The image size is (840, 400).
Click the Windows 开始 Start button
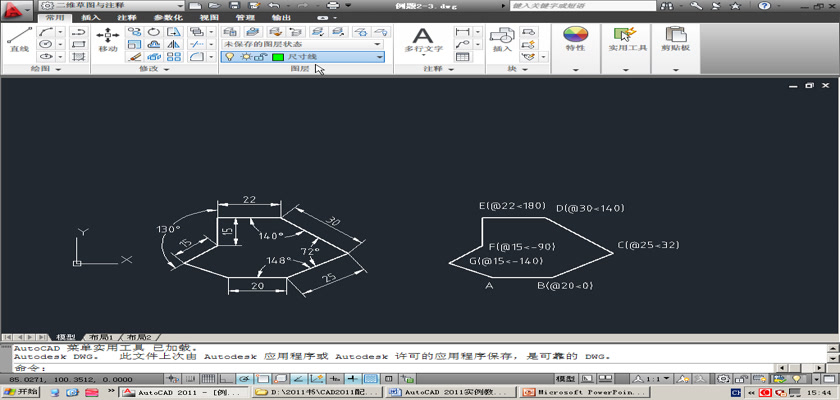click(20, 392)
